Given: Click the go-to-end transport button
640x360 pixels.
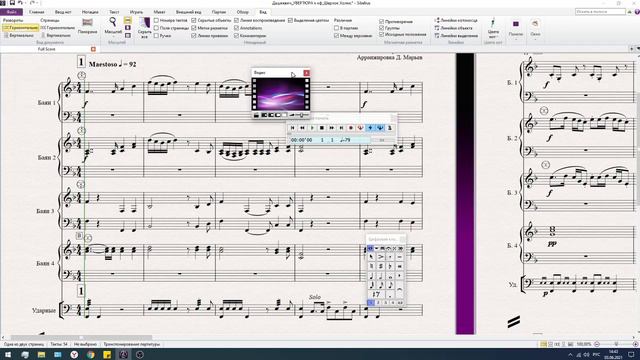Looking at the screenshot, I should tap(341, 128).
